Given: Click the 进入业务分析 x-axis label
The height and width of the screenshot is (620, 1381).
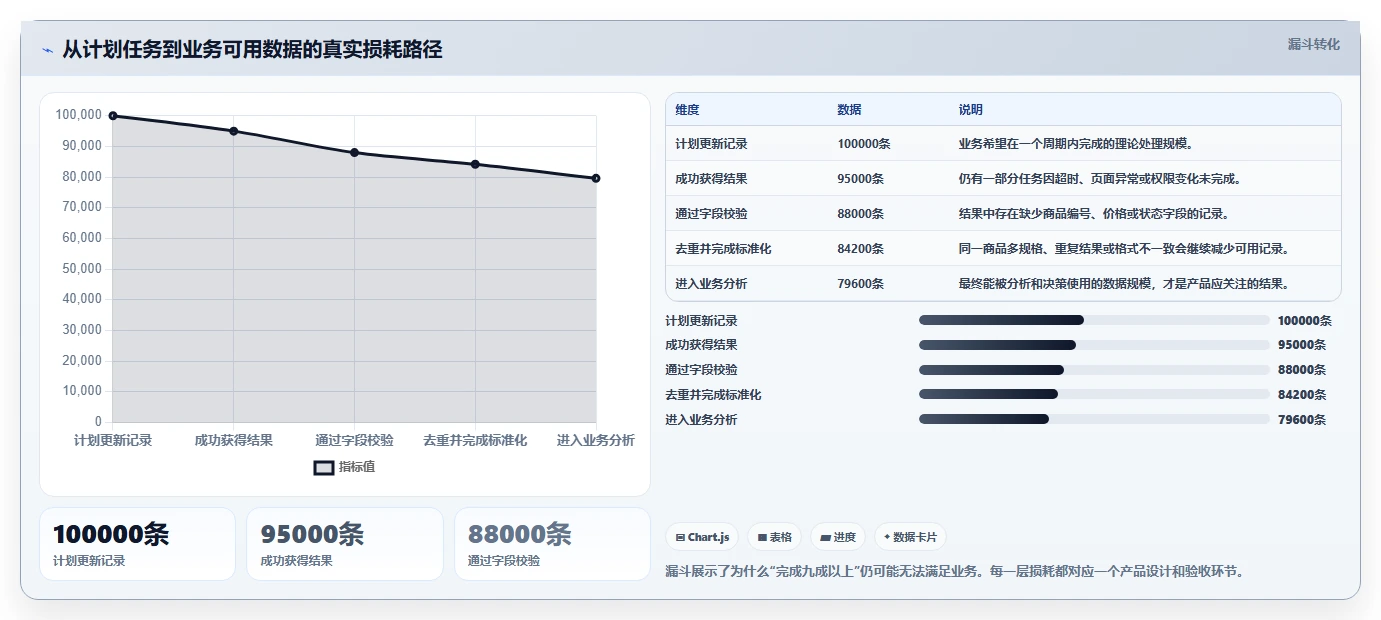Looking at the screenshot, I should pyautogui.click(x=596, y=440).
